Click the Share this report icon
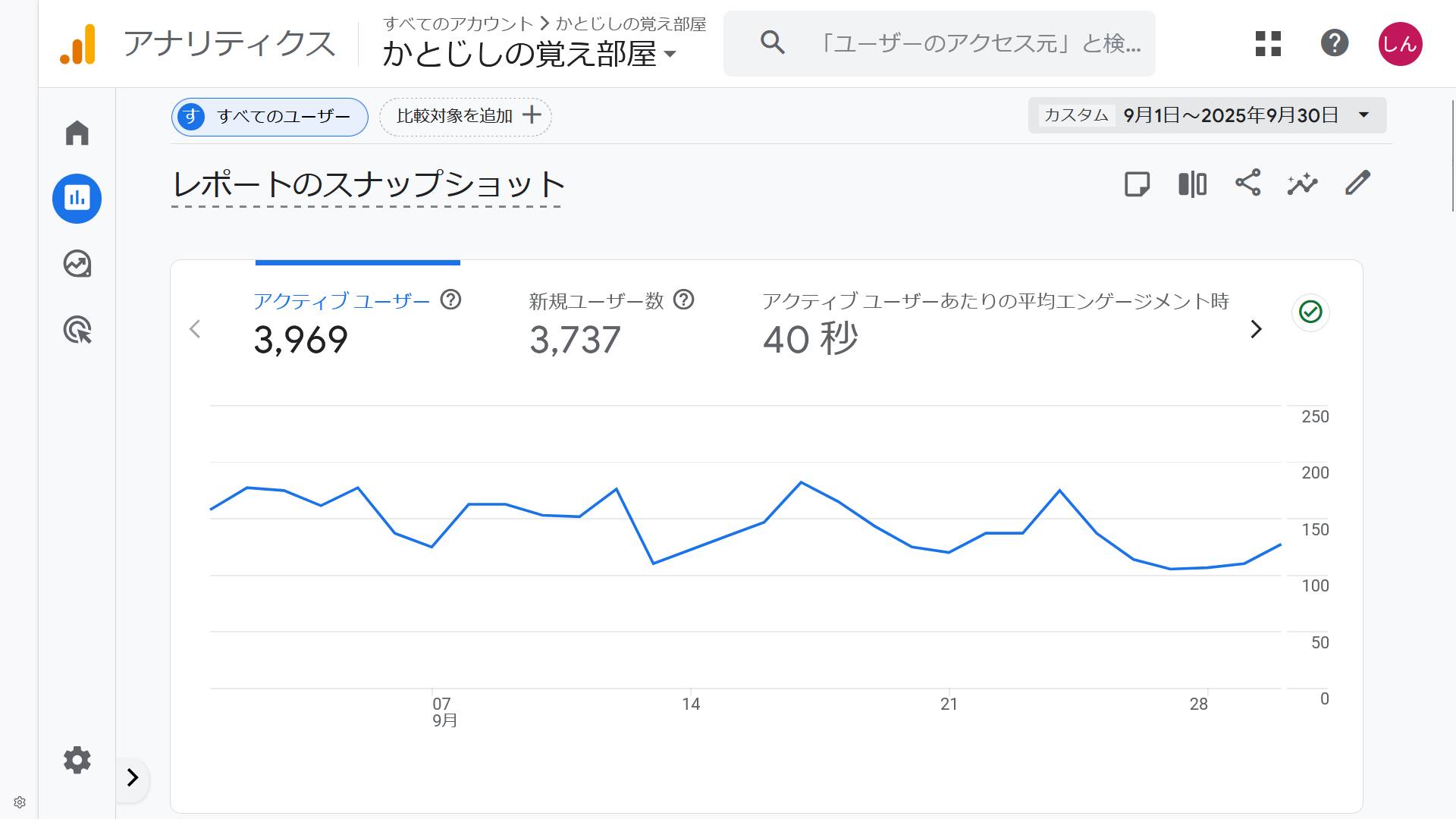Image resolution: width=1456 pixels, height=819 pixels. [1247, 184]
